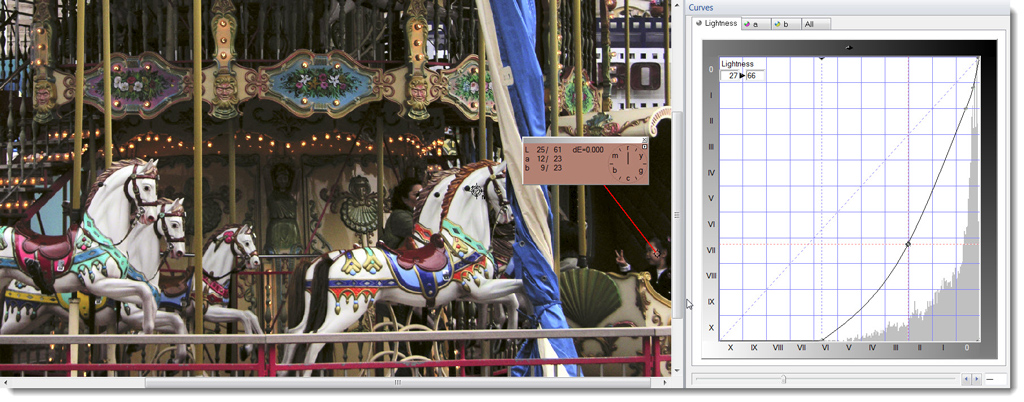The height and width of the screenshot is (402, 1024).
Task: Click zone X label on the horizontal axis
Action: pos(730,348)
